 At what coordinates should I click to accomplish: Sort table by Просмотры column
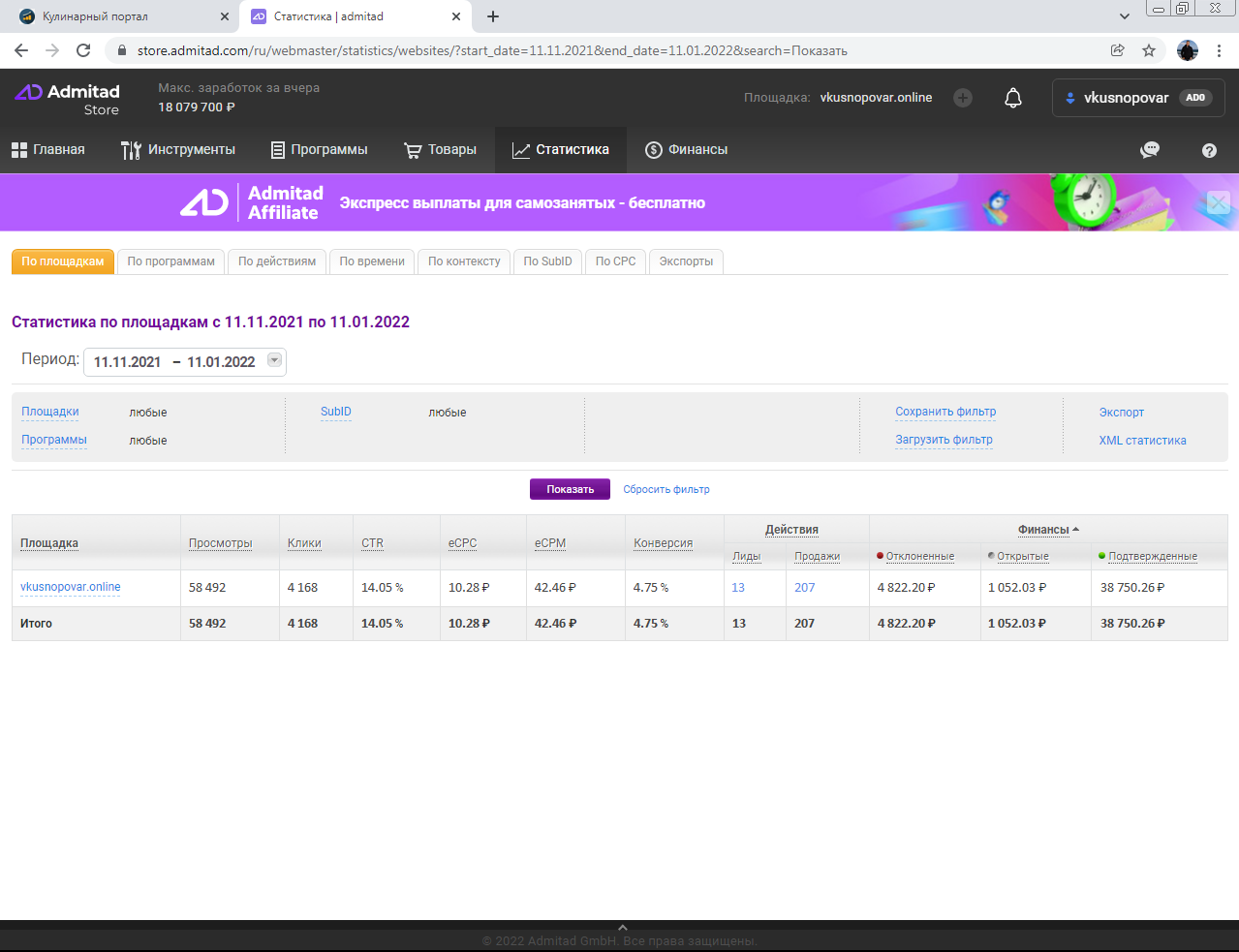(221, 543)
